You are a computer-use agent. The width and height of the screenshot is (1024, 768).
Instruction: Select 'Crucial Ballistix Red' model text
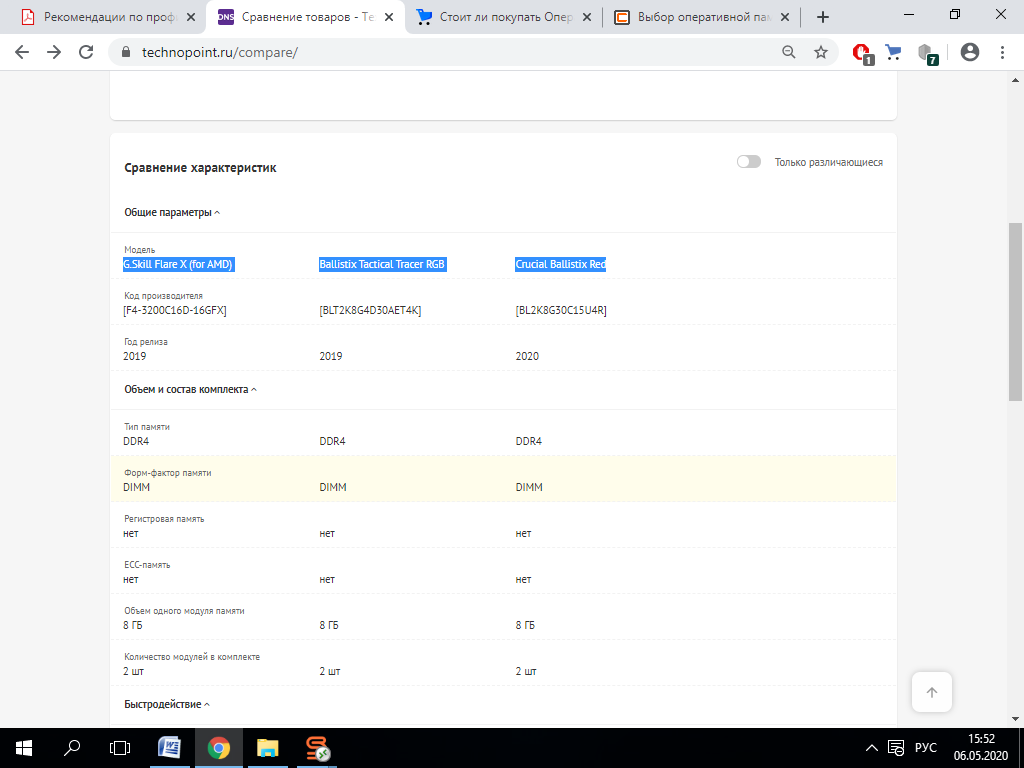(560, 264)
